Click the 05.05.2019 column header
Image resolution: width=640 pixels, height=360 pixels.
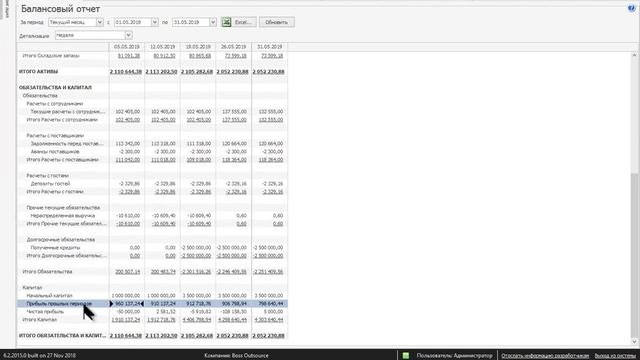(x=127, y=47)
